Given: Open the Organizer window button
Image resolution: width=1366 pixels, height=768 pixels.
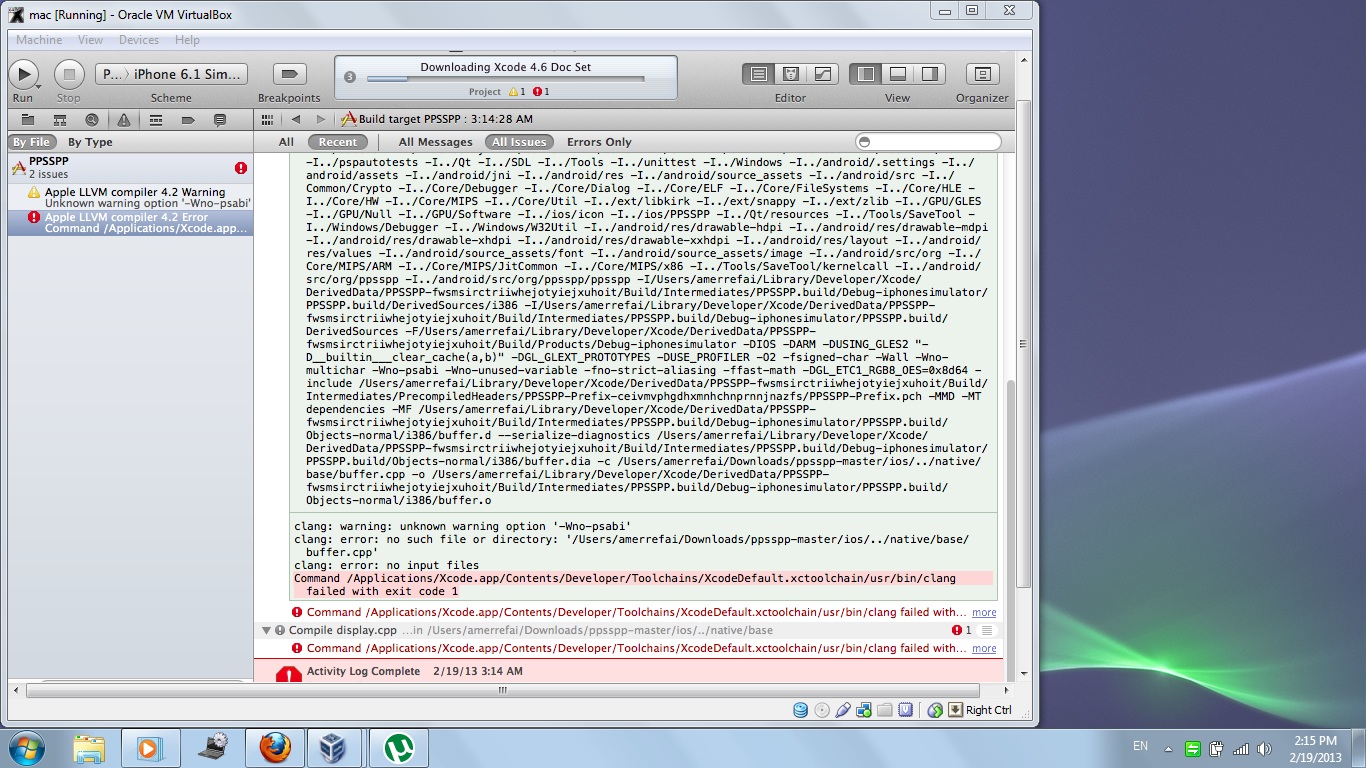Looking at the screenshot, I should pyautogui.click(x=982, y=74).
